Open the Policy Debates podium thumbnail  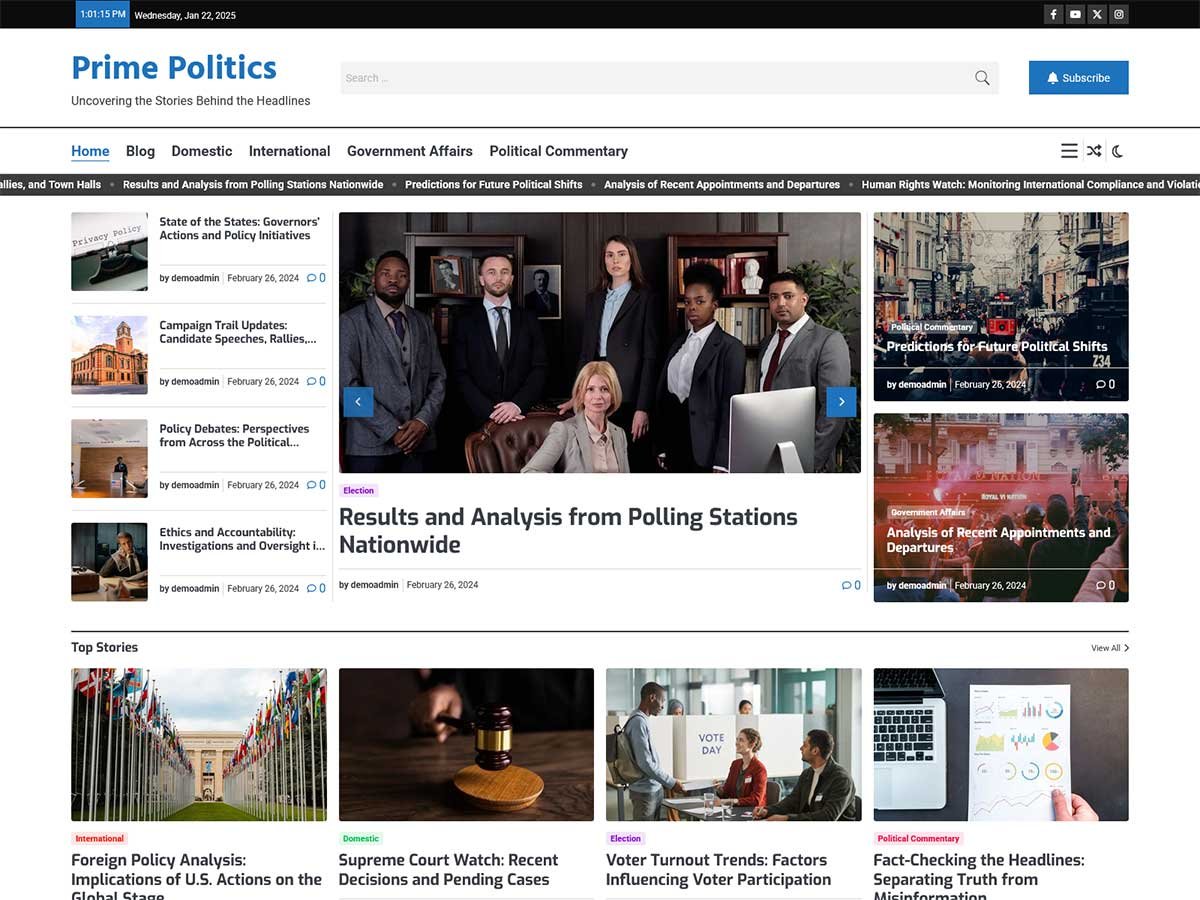(109, 458)
